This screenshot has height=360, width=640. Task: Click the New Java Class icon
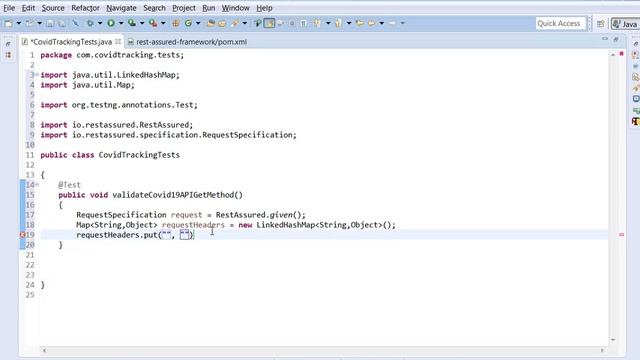[x=188, y=23]
